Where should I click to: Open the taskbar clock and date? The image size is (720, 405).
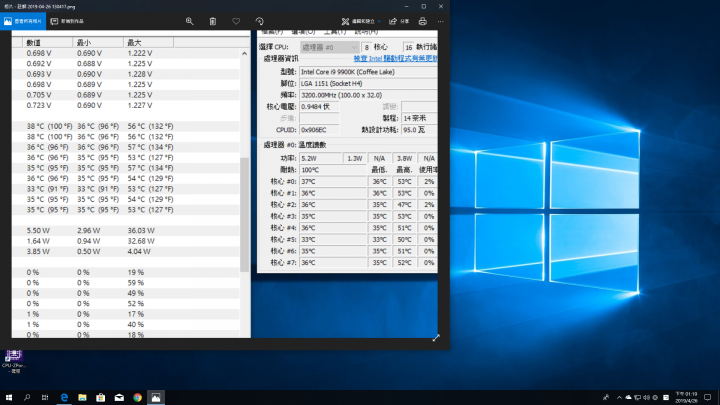coord(686,398)
